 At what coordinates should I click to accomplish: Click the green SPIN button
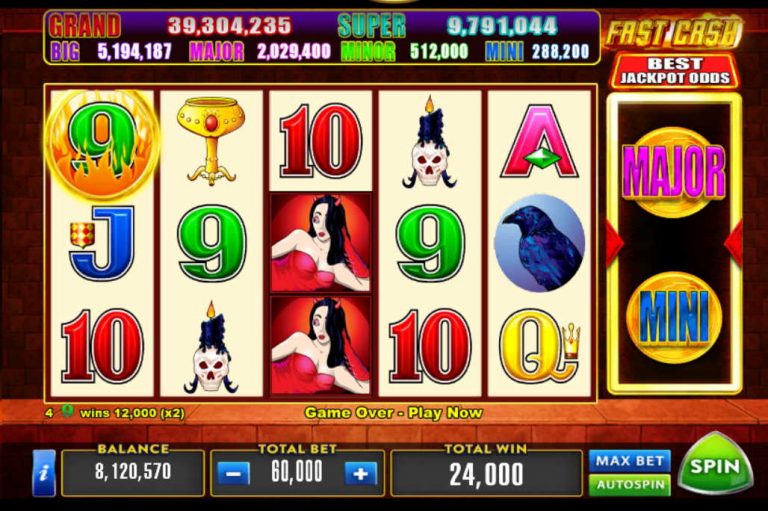[715, 464]
